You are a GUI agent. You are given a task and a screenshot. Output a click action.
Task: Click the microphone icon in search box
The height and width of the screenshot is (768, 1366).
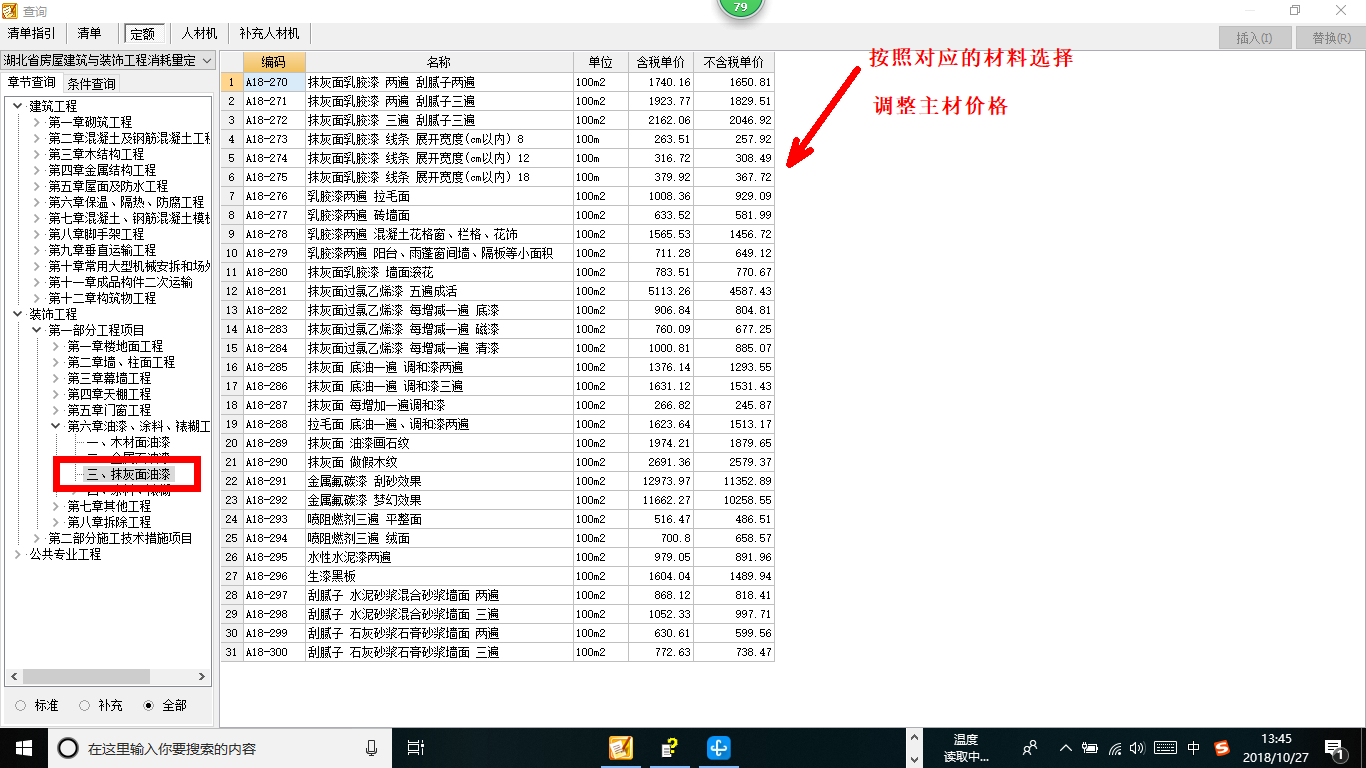coord(371,748)
